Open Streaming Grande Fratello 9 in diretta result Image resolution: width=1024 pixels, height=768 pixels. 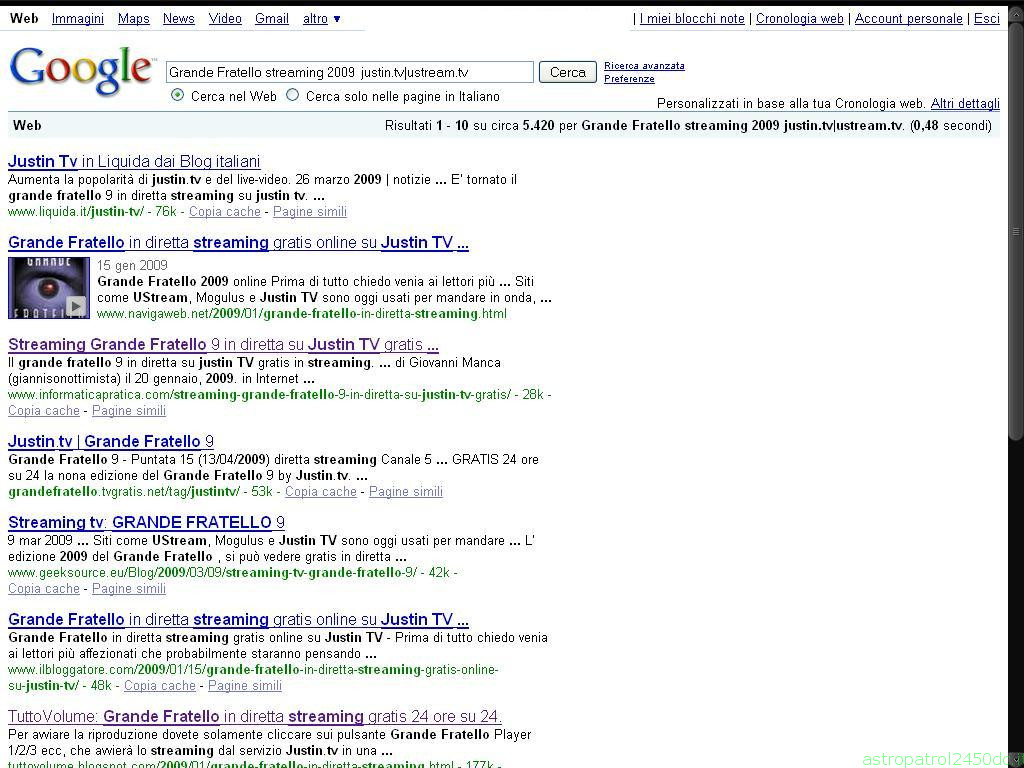pyautogui.click(x=223, y=344)
